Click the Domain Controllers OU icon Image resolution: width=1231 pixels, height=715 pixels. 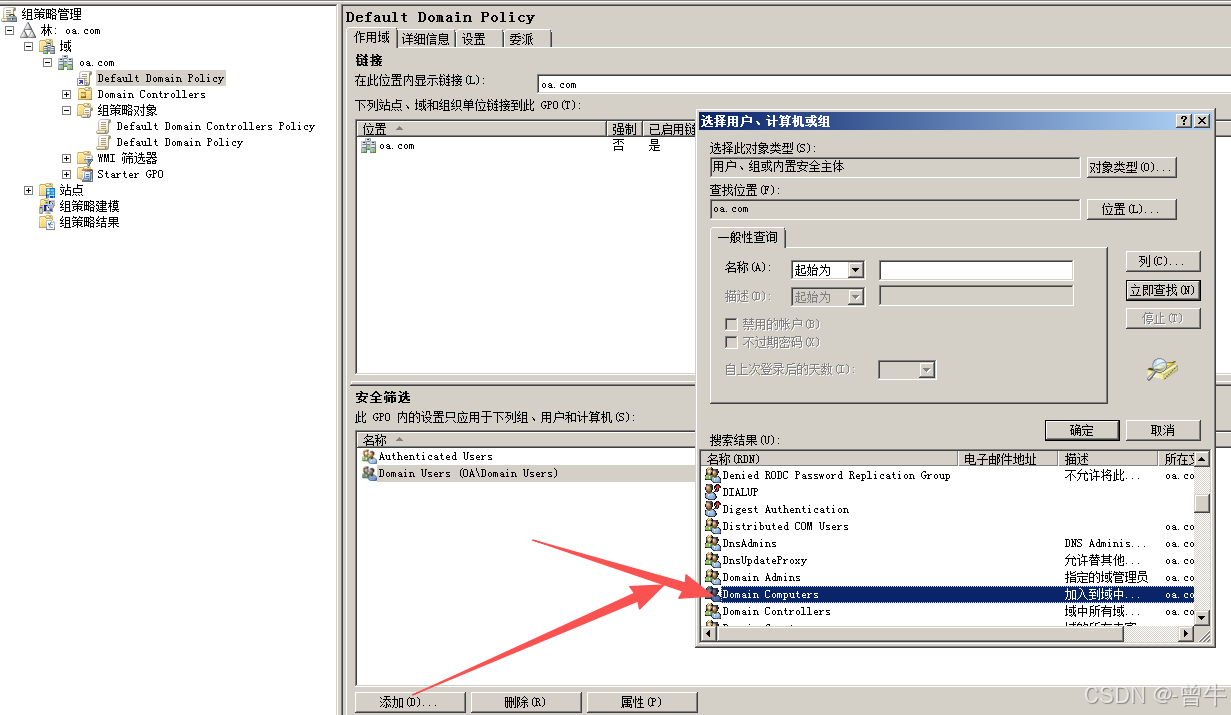tap(86, 94)
